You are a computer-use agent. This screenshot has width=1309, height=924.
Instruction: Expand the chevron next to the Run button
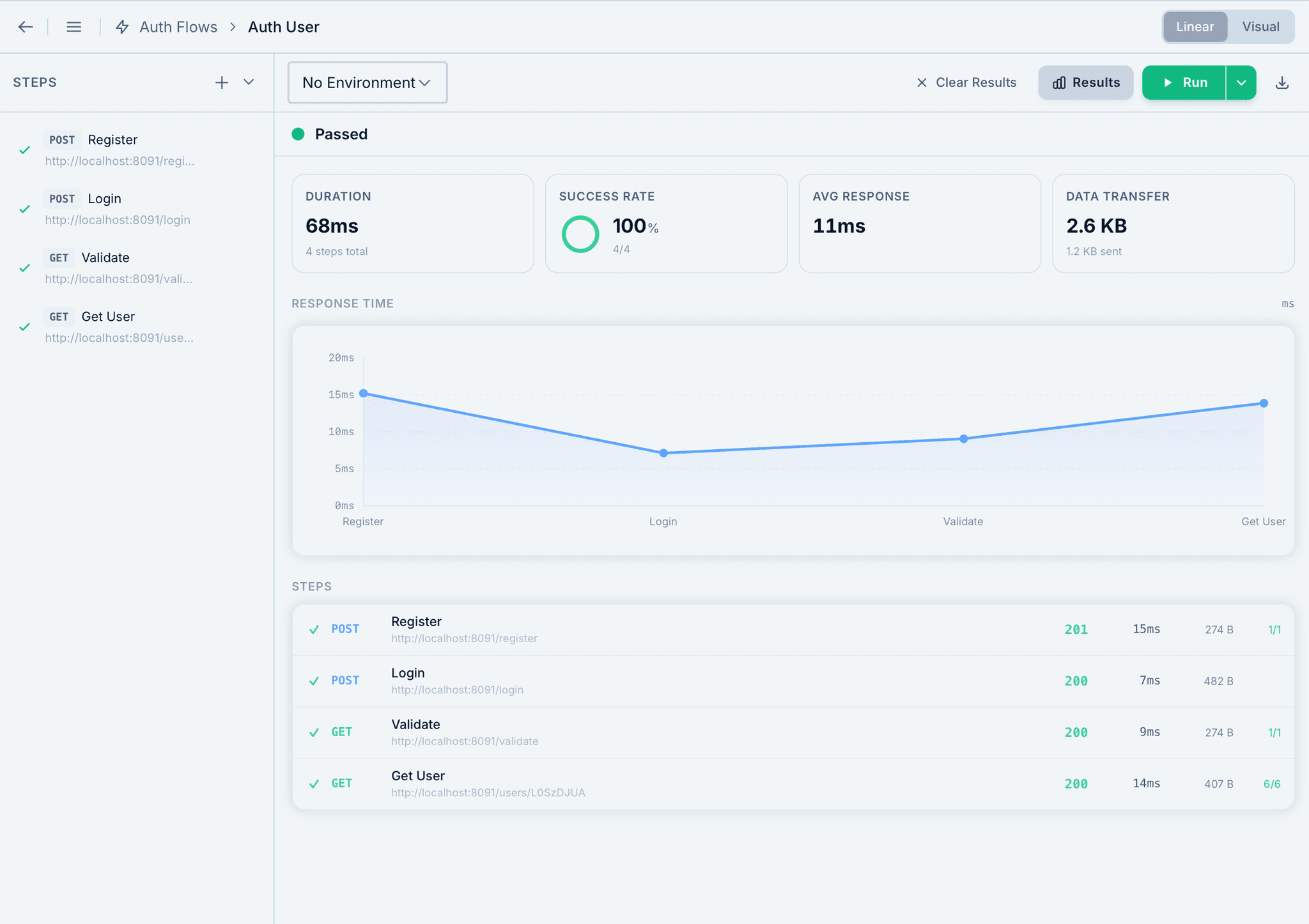pyautogui.click(x=1242, y=82)
